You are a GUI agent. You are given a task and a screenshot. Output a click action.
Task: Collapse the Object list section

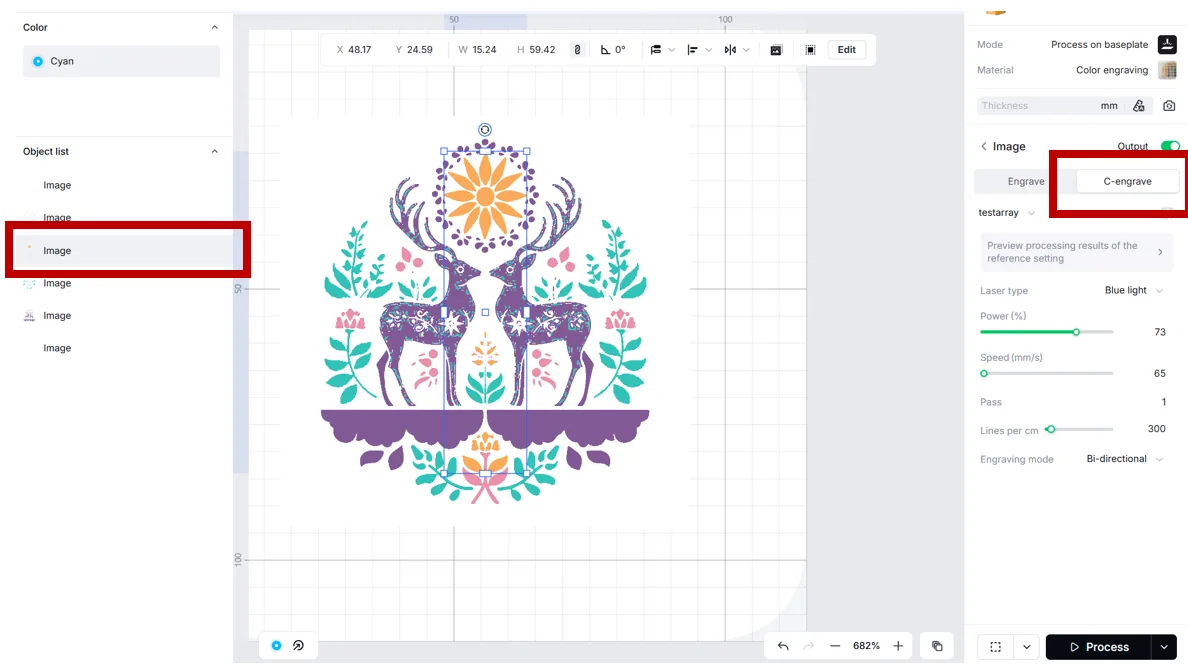pos(214,152)
